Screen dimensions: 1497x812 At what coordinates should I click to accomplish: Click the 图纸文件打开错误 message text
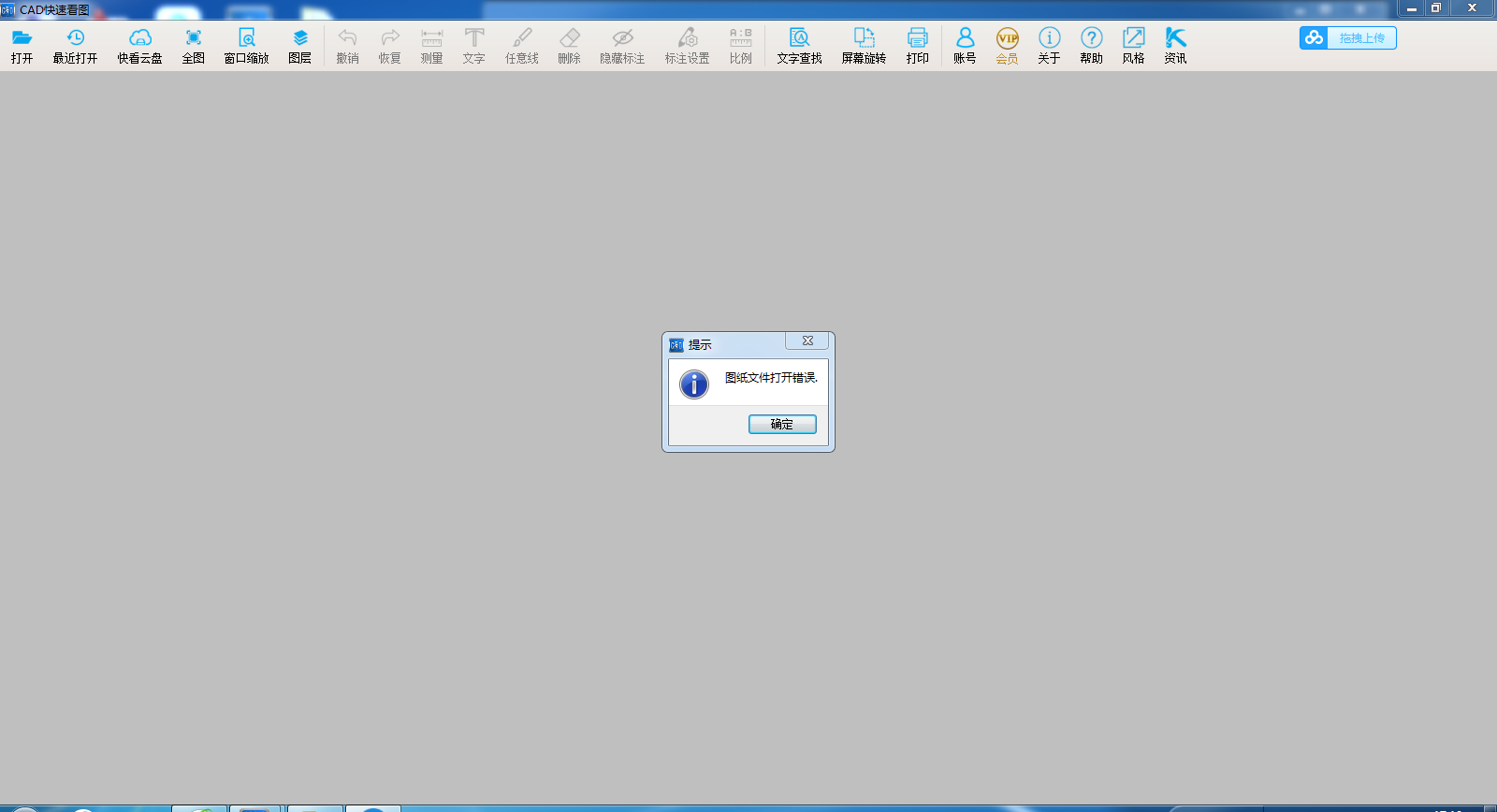pyautogui.click(x=771, y=378)
